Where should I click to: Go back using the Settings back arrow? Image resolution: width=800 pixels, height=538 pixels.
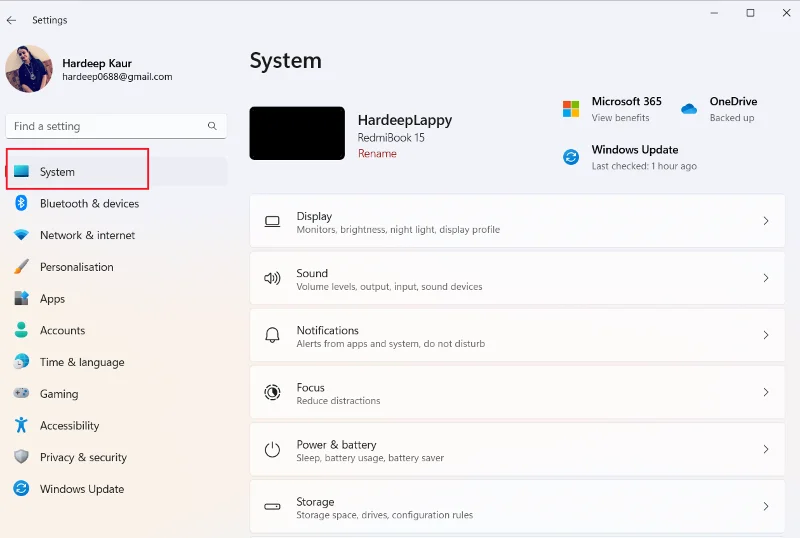point(12,20)
